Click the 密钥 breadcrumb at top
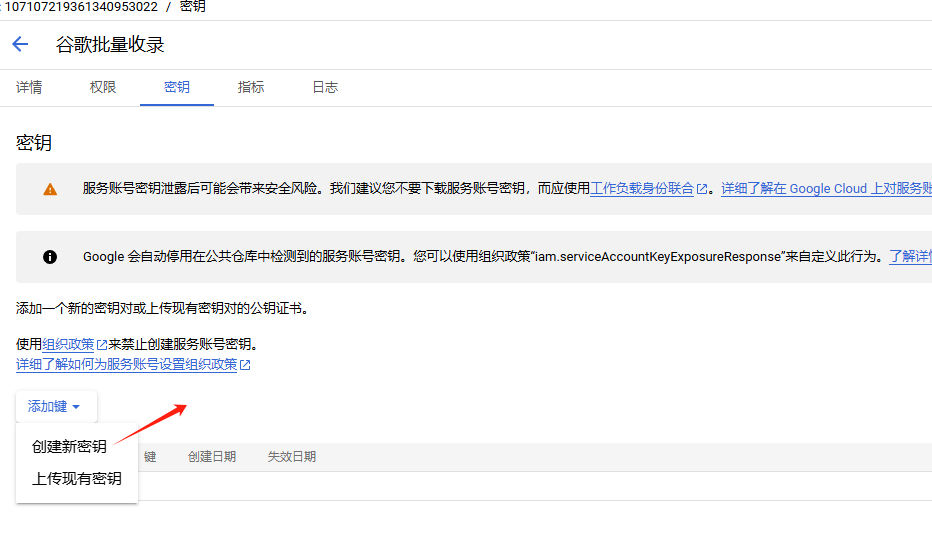Screen dimensions: 932x558 [x=193, y=7]
